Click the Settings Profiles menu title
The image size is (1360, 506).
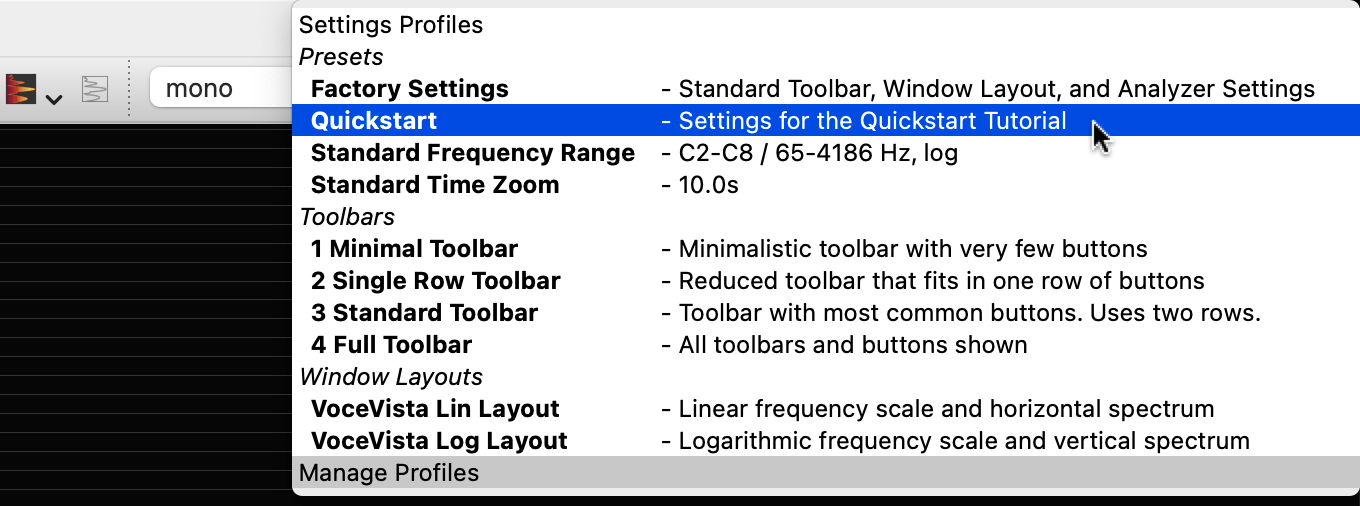391,25
